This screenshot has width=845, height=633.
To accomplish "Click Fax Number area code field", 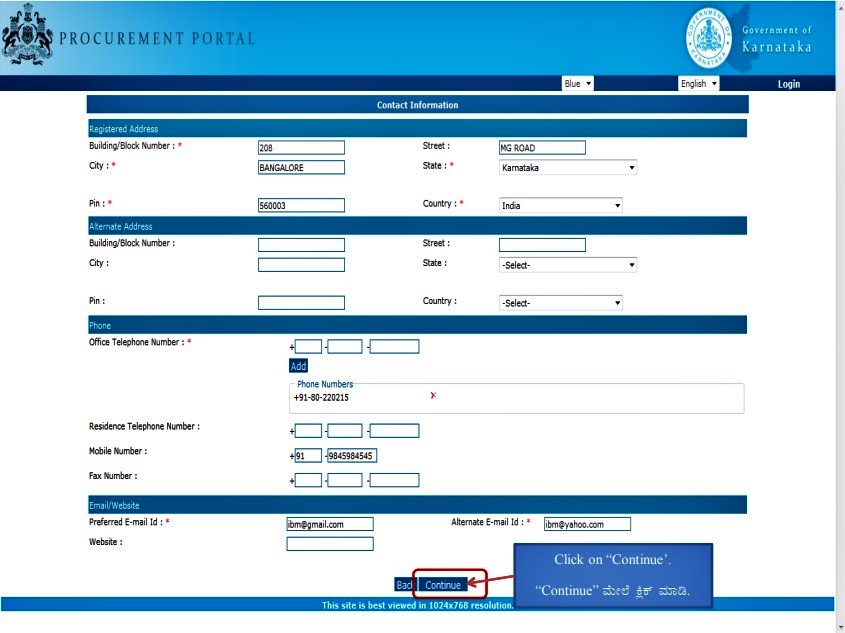I will click(x=345, y=480).
